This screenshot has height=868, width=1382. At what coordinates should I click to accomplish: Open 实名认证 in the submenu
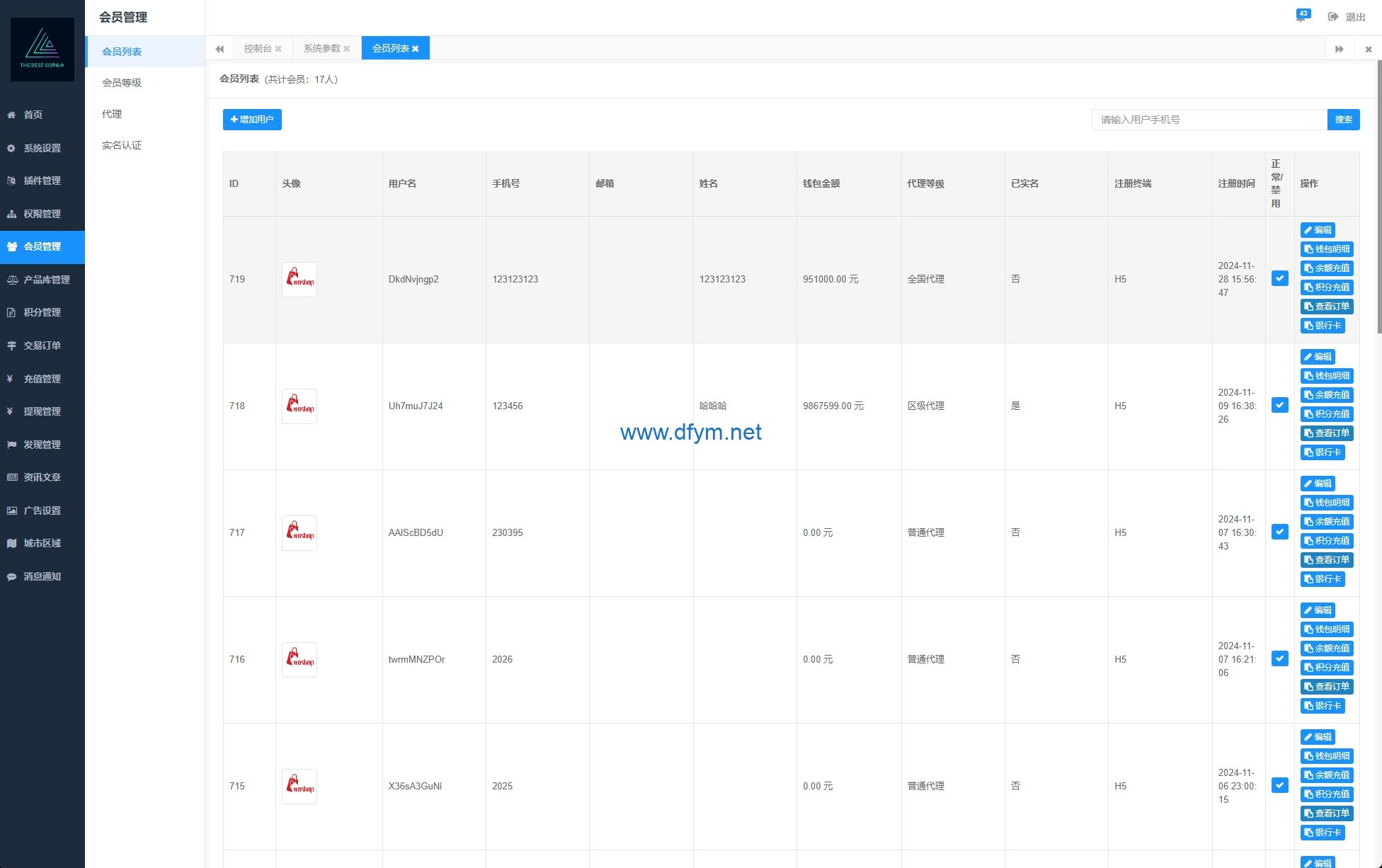pos(145,145)
